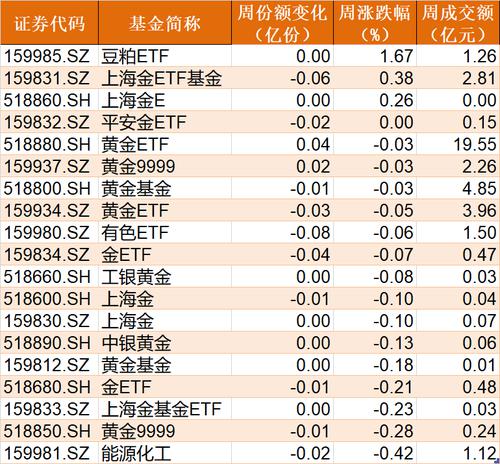Select the 中银黄金 fund cell

click(165, 343)
